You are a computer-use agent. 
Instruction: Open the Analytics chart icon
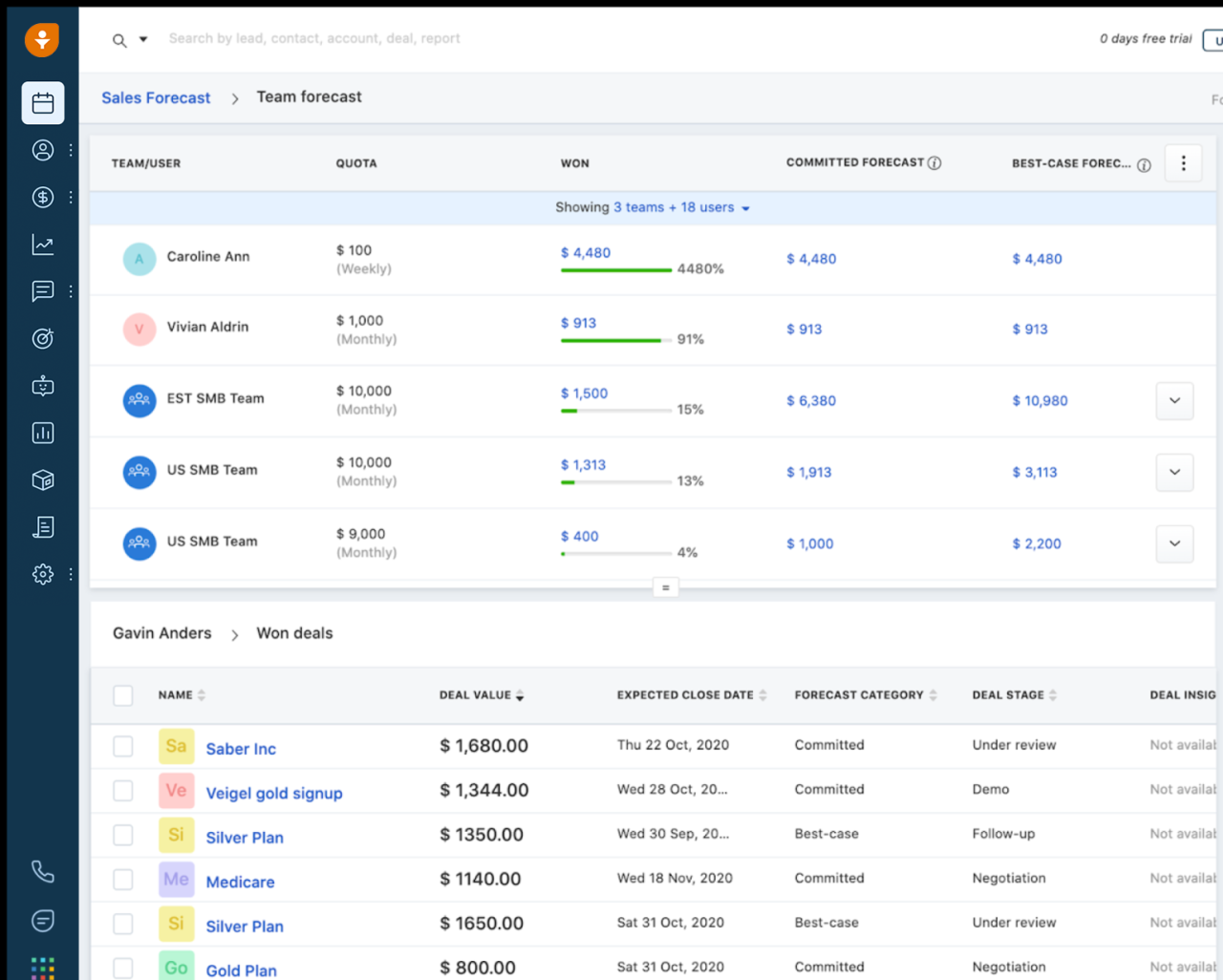pyautogui.click(x=42, y=244)
